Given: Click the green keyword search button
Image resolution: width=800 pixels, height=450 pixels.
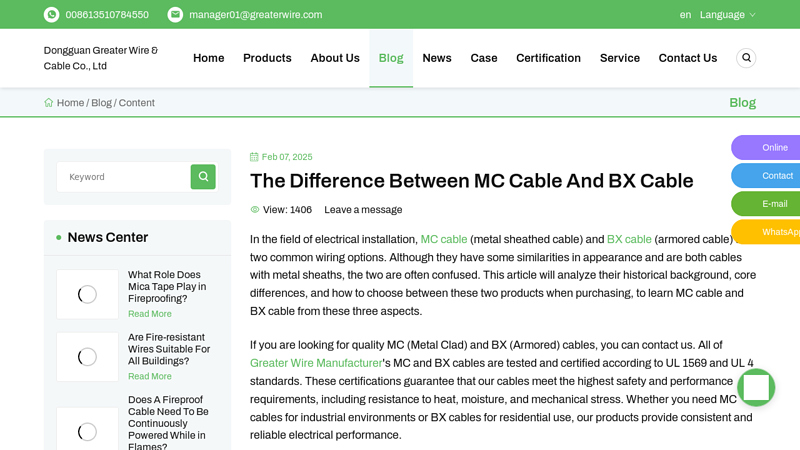Looking at the screenshot, I should (x=203, y=177).
